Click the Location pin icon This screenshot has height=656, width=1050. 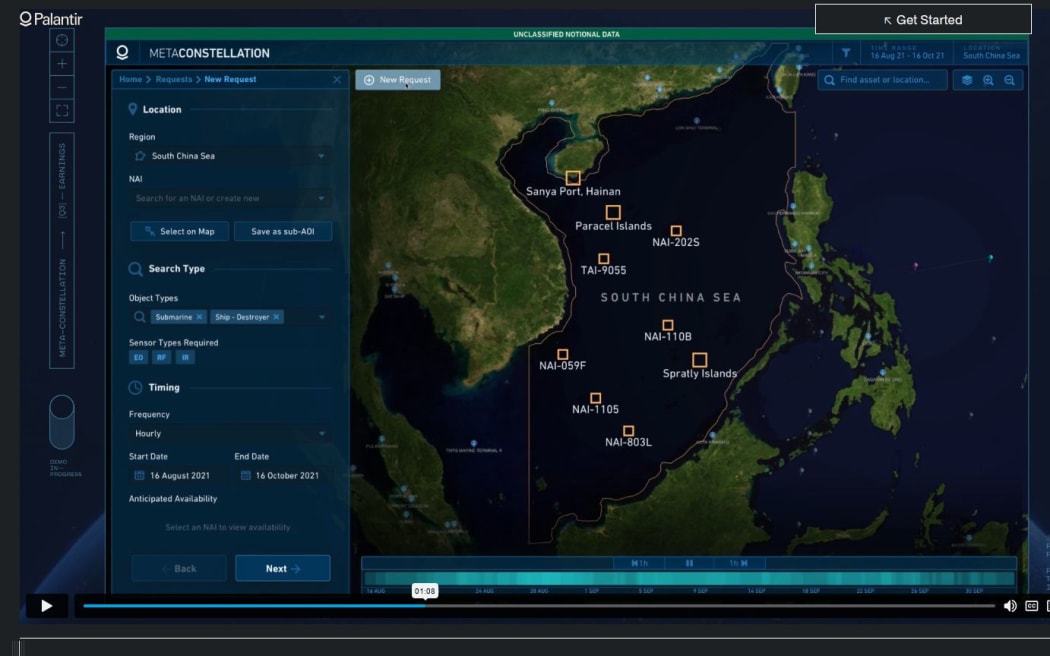click(133, 109)
